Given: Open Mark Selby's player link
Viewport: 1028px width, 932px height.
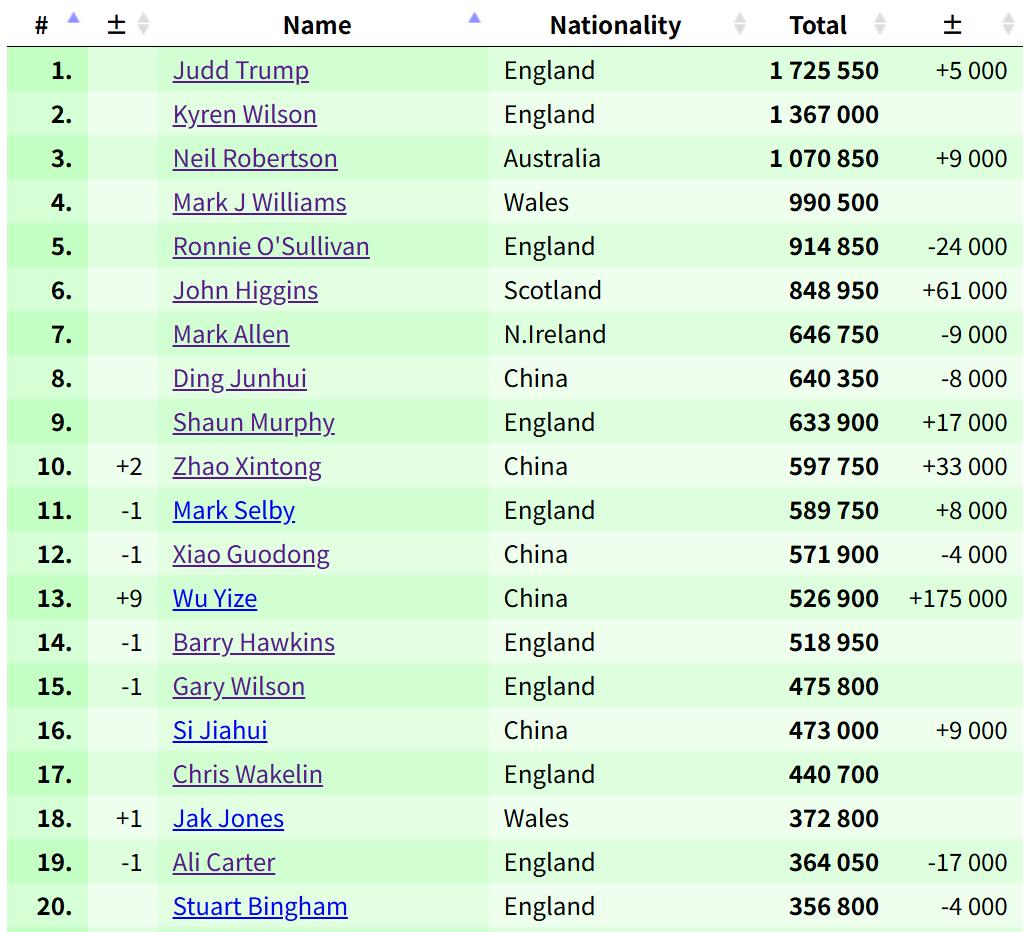Looking at the screenshot, I should click(234, 511).
